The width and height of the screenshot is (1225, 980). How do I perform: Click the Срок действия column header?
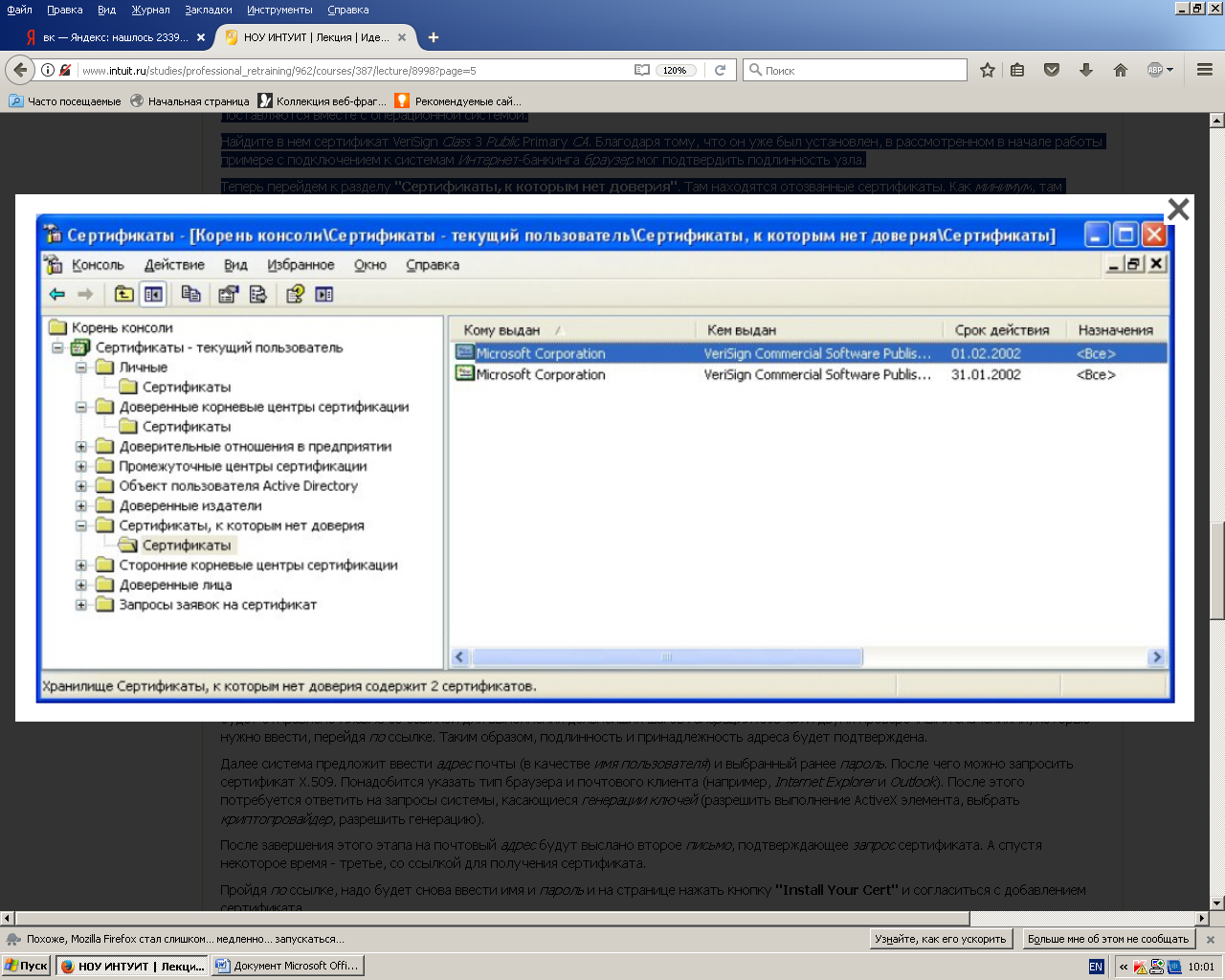[1004, 329]
